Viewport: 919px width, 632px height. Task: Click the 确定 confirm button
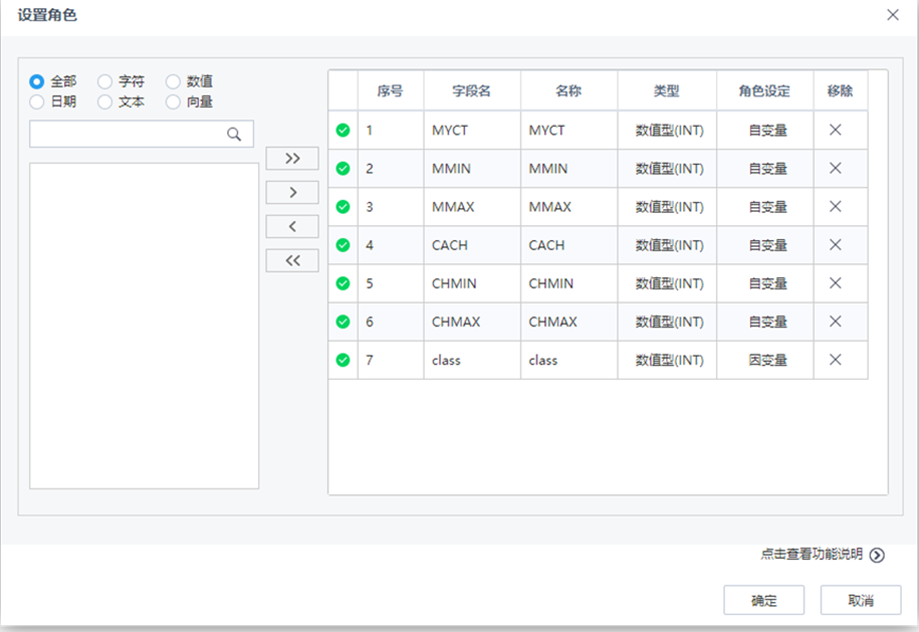763,600
